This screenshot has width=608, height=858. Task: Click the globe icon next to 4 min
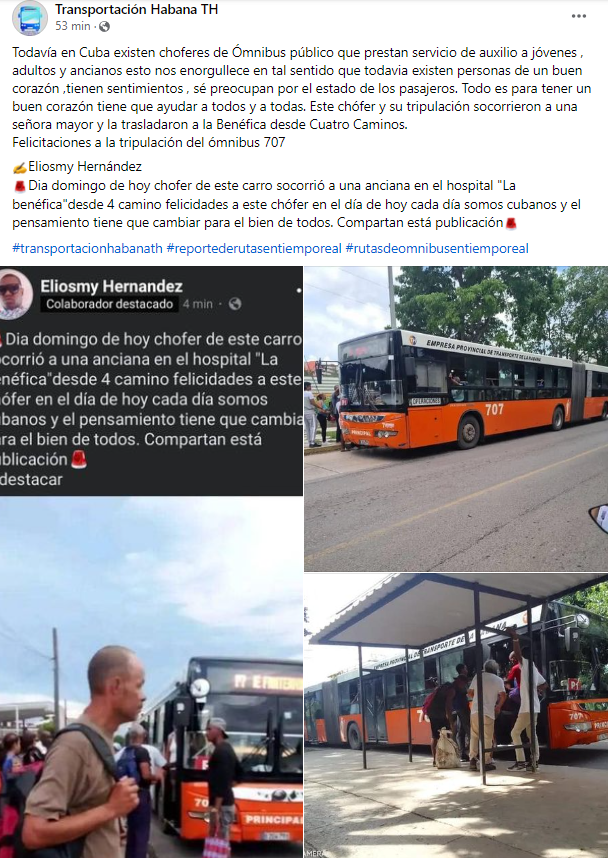(x=235, y=304)
